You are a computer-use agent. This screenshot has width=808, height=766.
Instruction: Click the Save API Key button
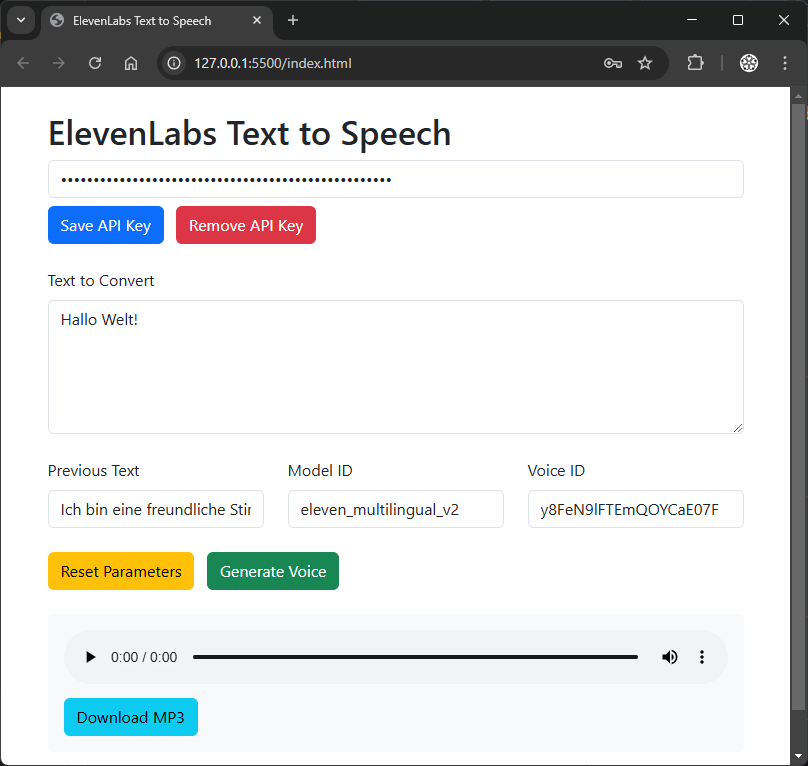(106, 225)
